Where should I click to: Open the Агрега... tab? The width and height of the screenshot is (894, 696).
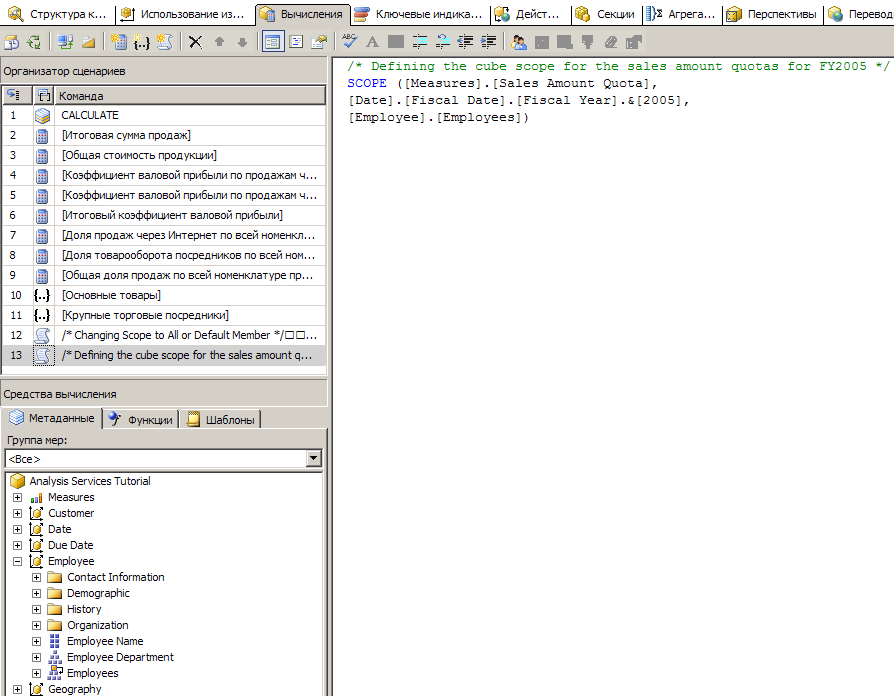click(x=682, y=14)
